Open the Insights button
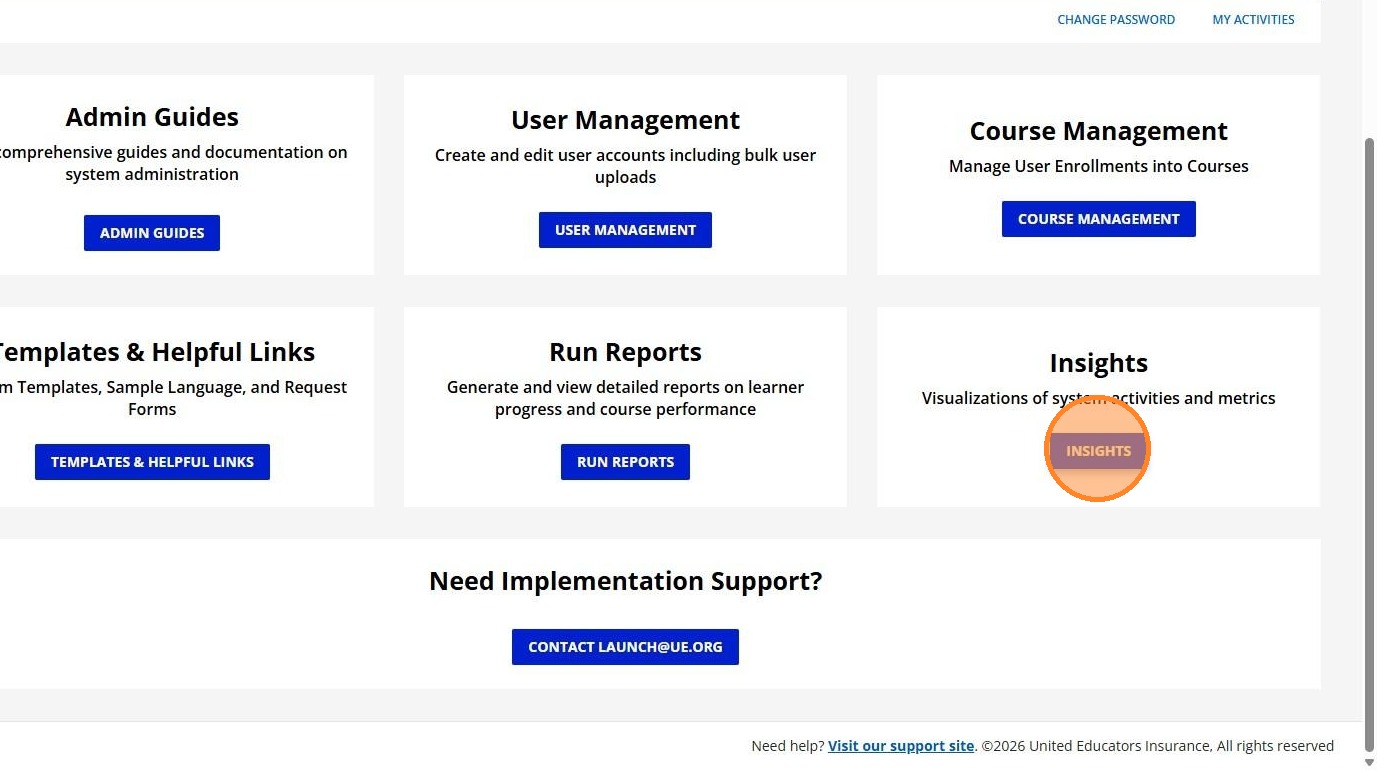Screen dimensions: 1377x770 click(x=1098, y=451)
